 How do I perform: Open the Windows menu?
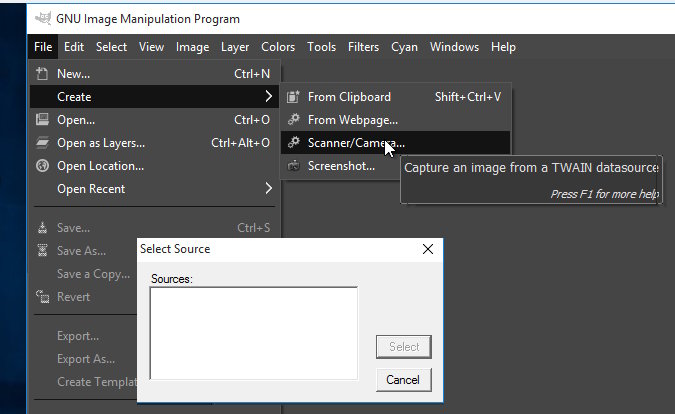[454, 46]
